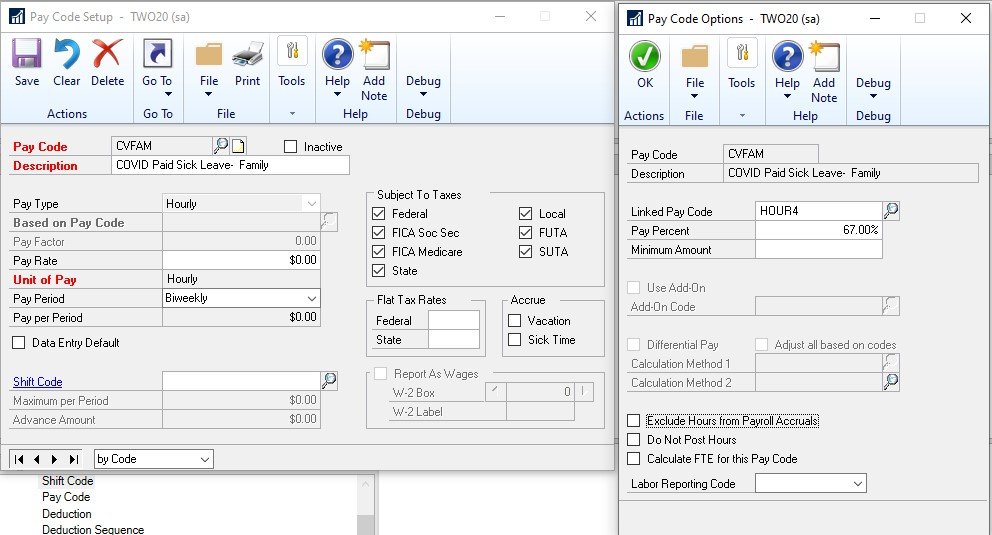992x535 pixels.
Task: Expand Tools group arrow in Pay Code Options
Action: [x=742, y=116]
